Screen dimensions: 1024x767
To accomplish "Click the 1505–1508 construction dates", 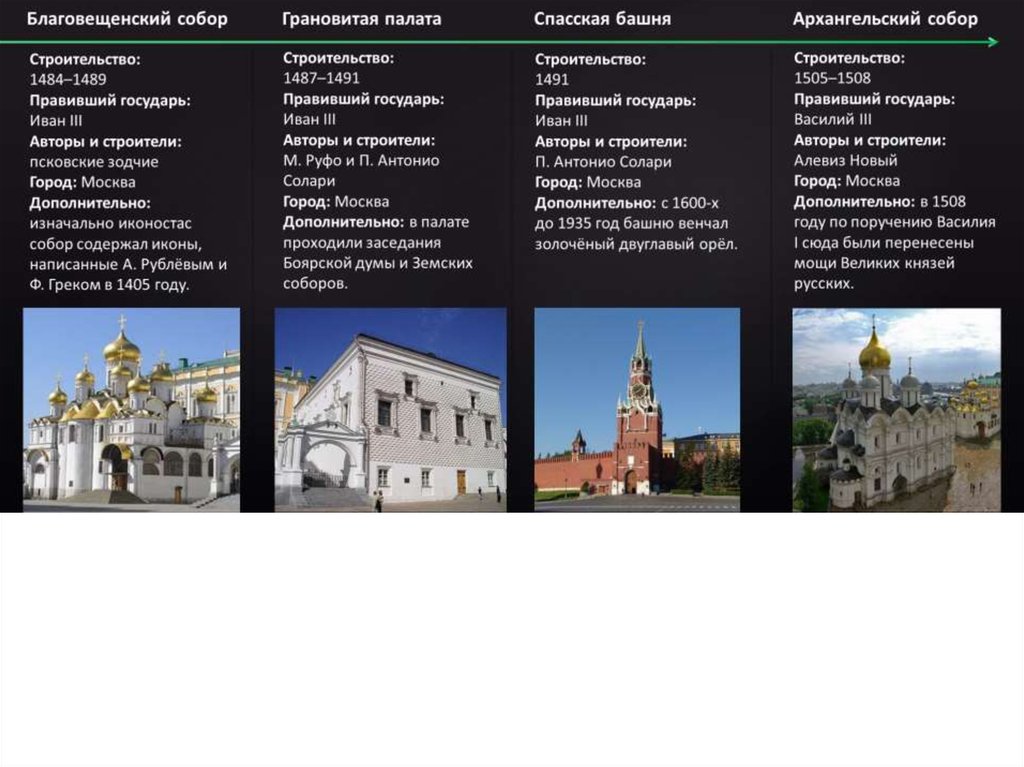I will click(x=832, y=78).
